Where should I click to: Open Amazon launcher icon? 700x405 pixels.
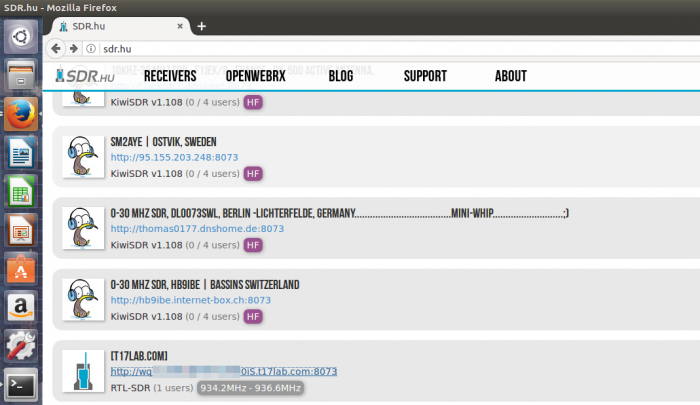click(21, 307)
